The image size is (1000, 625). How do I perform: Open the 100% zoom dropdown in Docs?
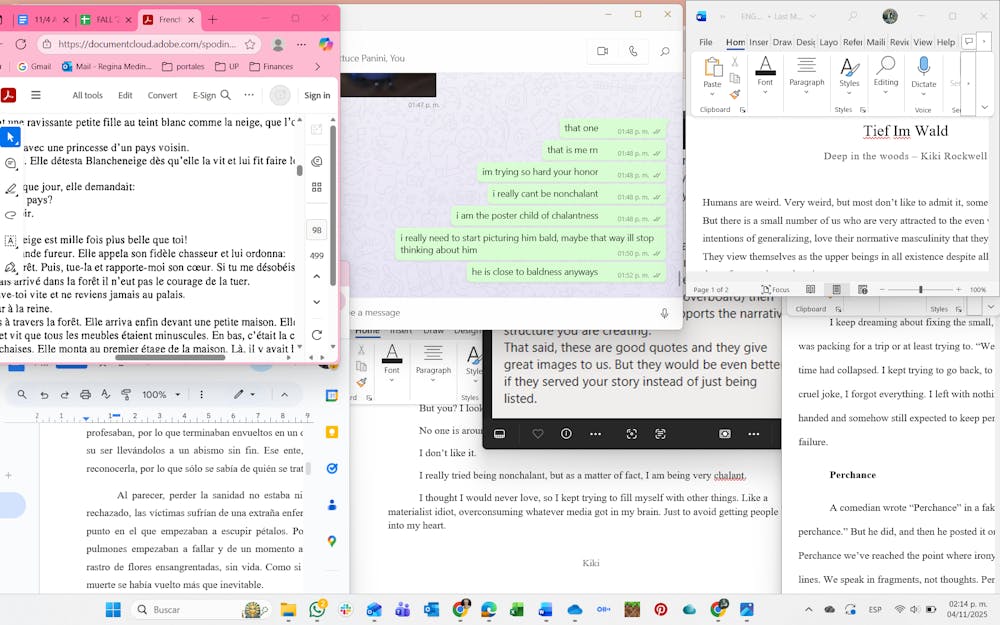tap(160, 395)
